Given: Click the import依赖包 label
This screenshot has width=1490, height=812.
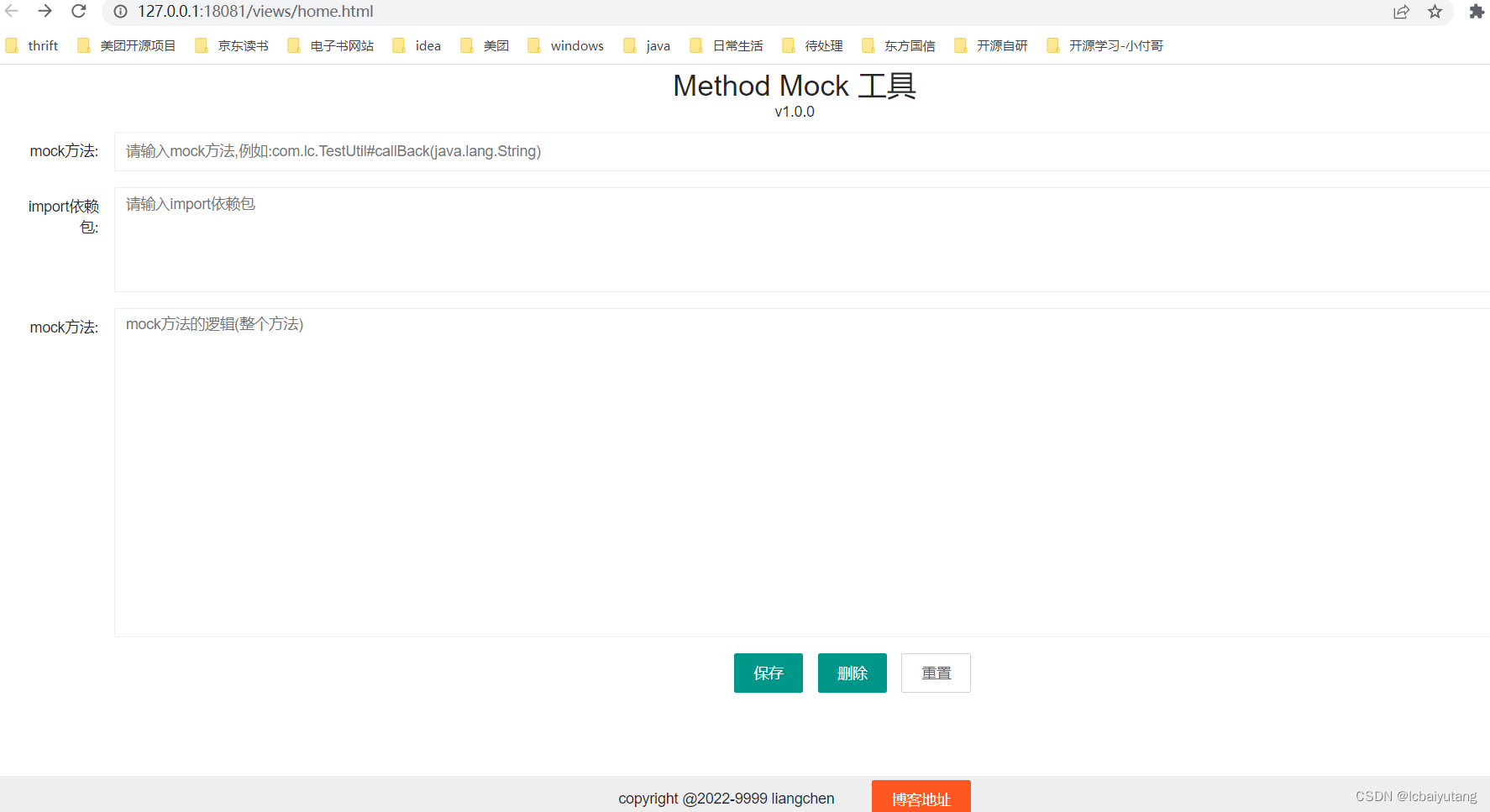Looking at the screenshot, I should pyautogui.click(x=64, y=217).
